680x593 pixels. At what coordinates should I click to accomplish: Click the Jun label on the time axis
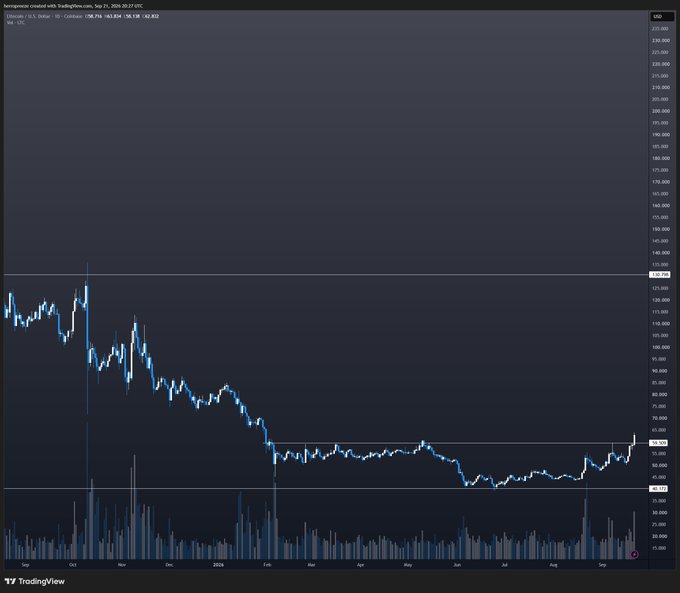click(x=457, y=565)
